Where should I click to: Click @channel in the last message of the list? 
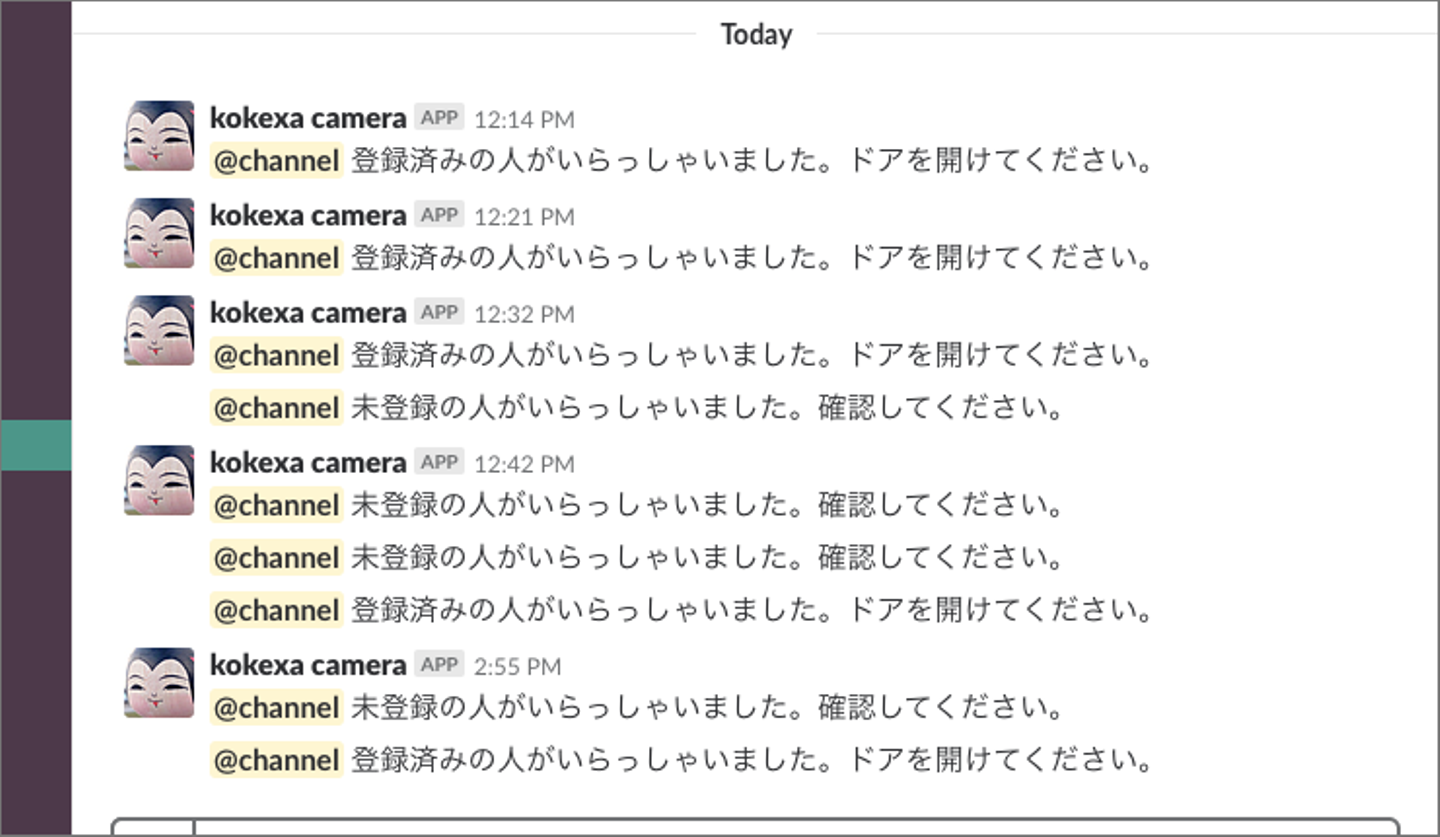276,760
